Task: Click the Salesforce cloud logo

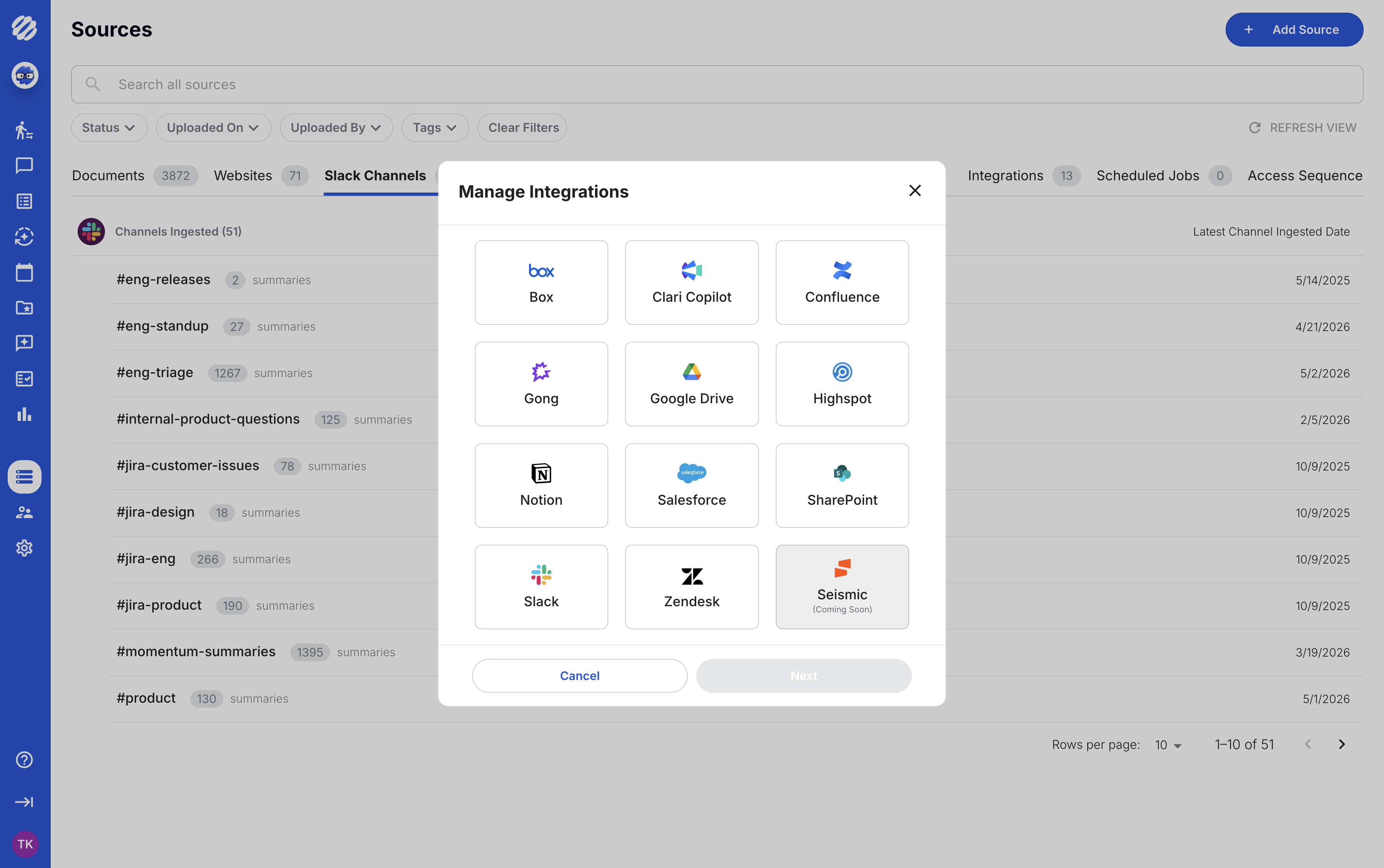Action: pyautogui.click(x=691, y=472)
